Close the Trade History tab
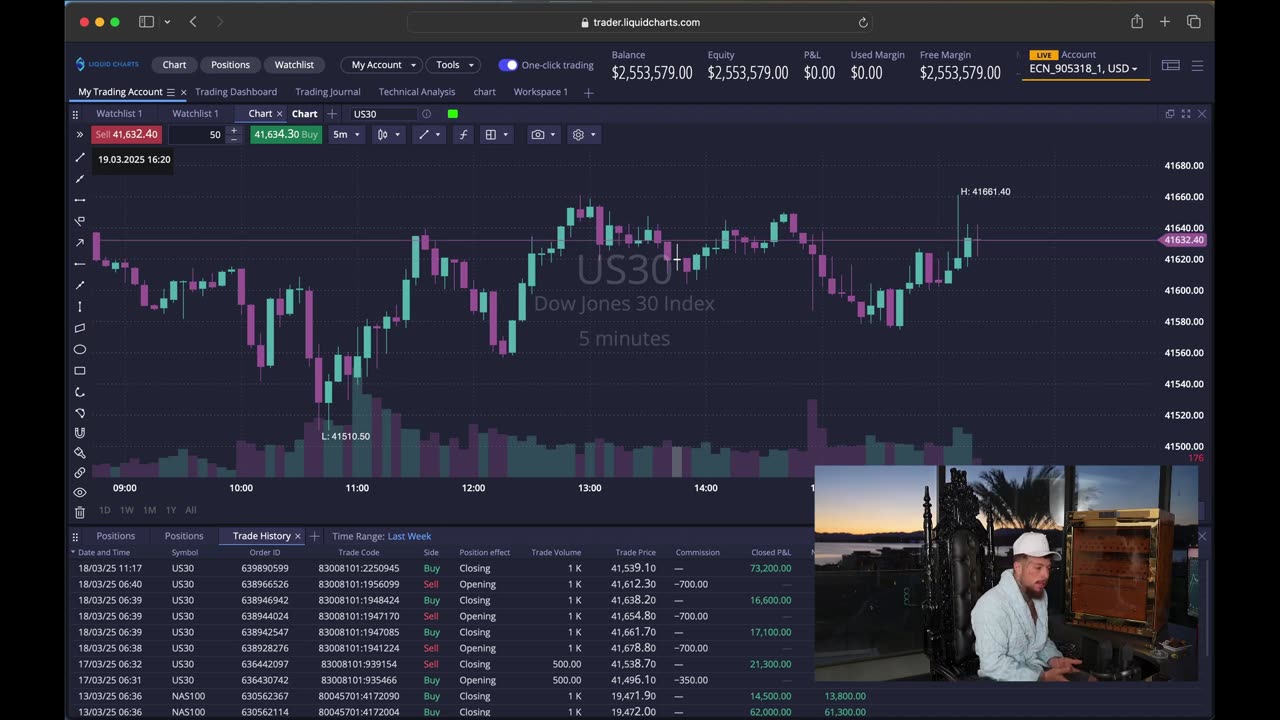This screenshot has width=1280, height=720. 297,536
